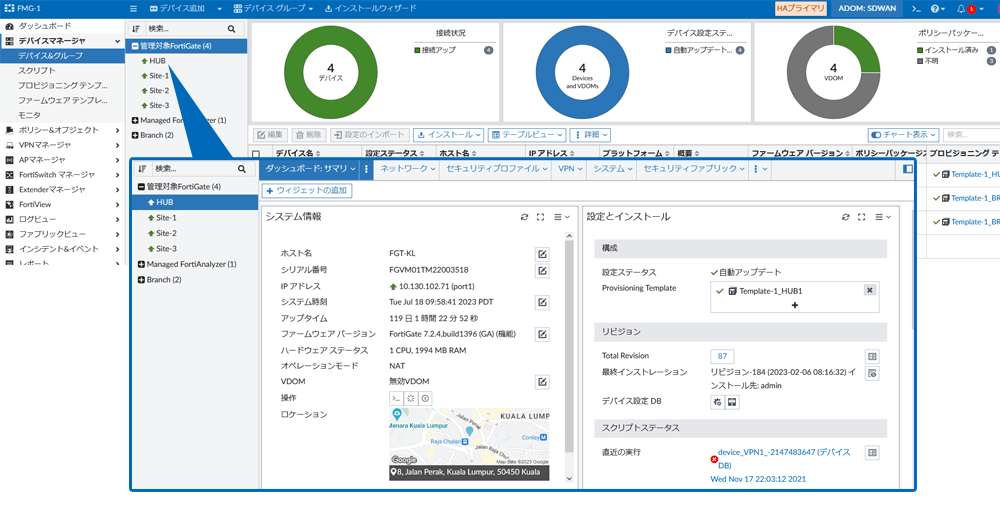Screen dimensions: 1000x507
Task: Click the magnifier in the upper device tree search
Action: [232, 29]
